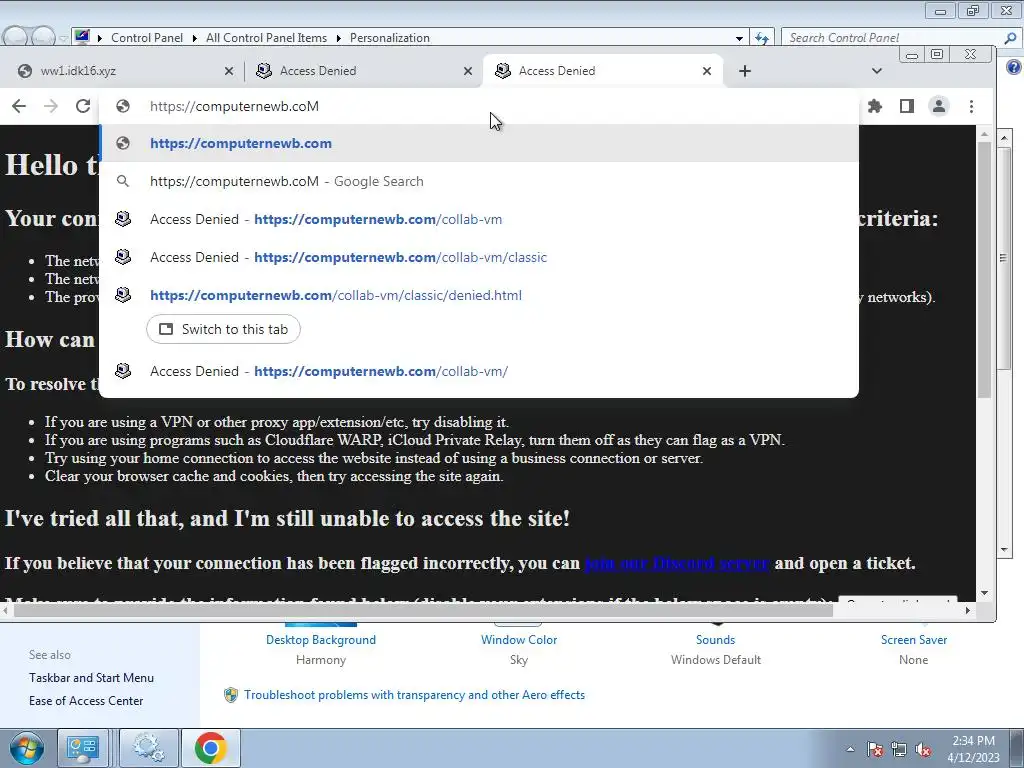Pick the collab-vm suggestion without trailing slash
This screenshot has width=1024, height=768.
coord(479,219)
